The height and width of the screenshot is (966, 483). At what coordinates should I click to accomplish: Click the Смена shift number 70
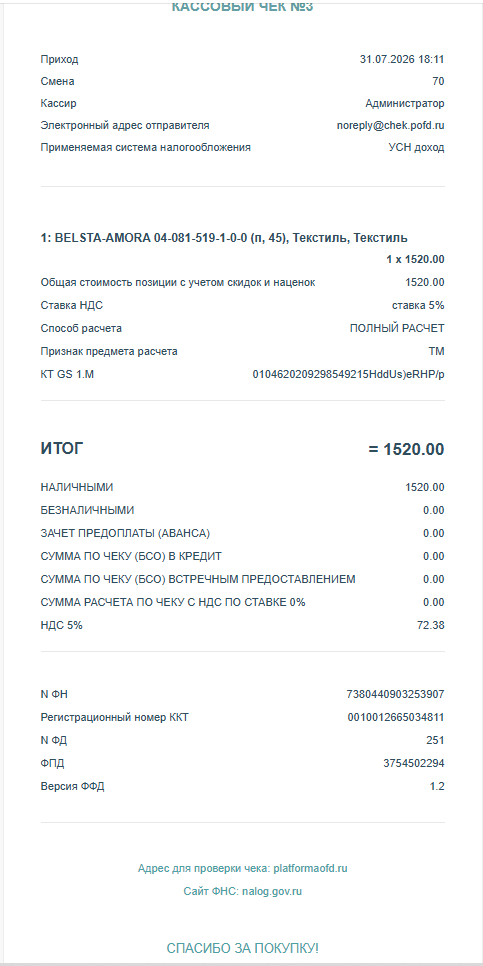439,81
